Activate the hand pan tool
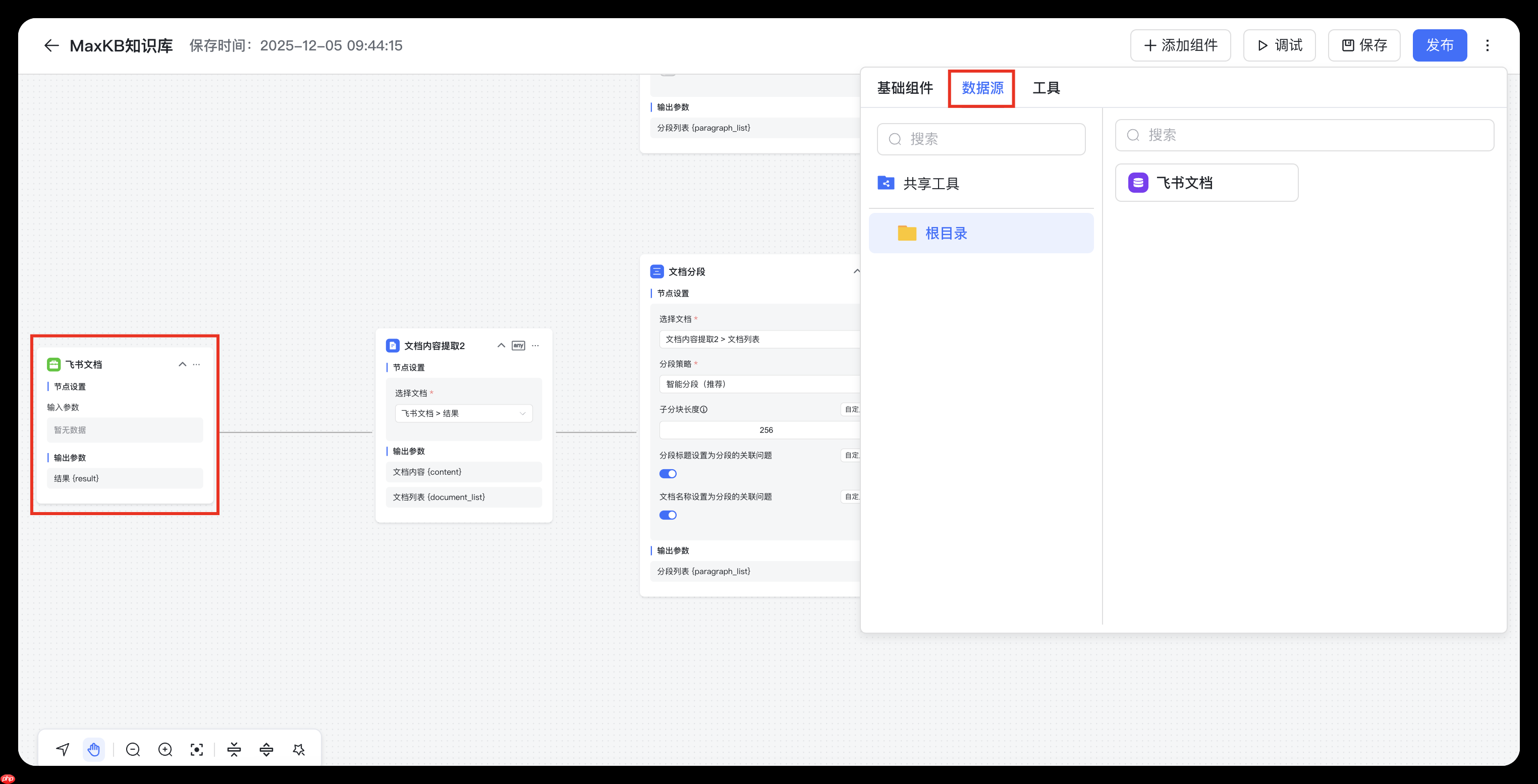The height and width of the screenshot is (784, 1538). (94, 749)
